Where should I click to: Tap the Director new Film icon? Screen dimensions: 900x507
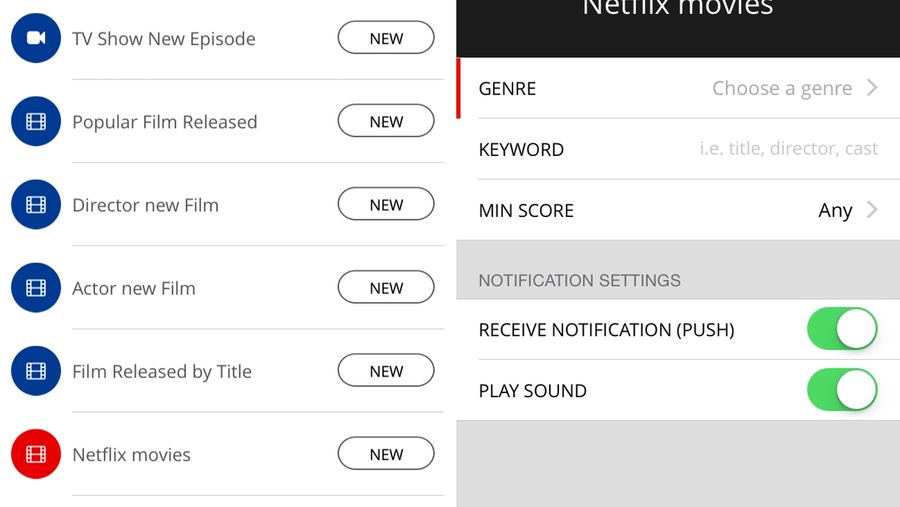[x=36, y=204]
